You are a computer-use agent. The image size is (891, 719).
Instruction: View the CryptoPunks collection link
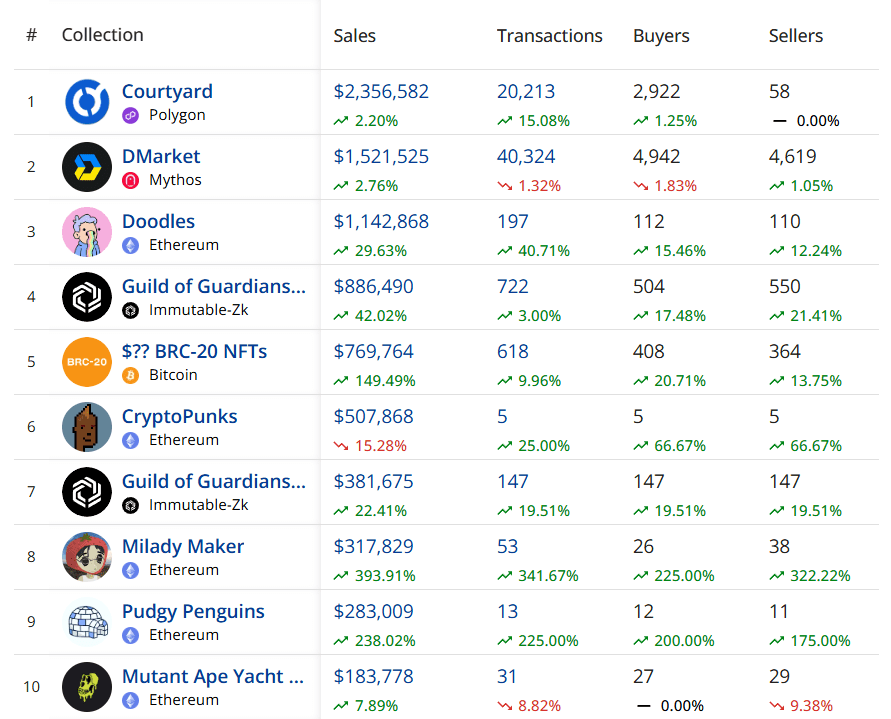click(180, 417)
